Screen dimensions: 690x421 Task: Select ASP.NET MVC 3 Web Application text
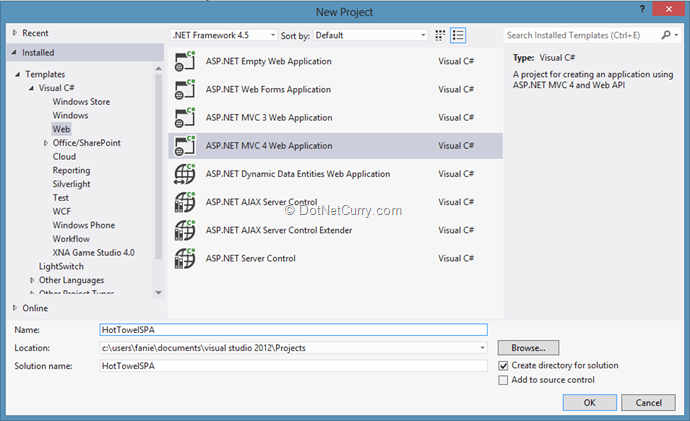tap(269, 117)
